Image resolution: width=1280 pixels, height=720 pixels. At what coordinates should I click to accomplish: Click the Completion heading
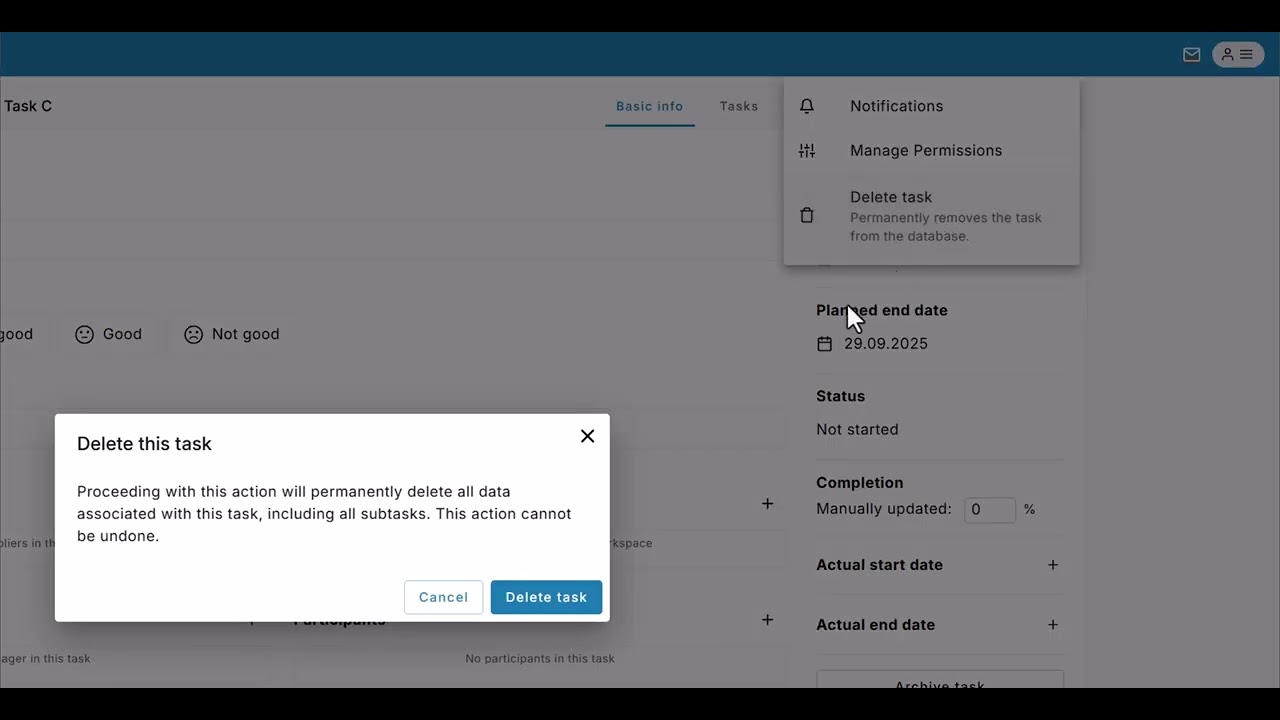(x=860, y=483)
